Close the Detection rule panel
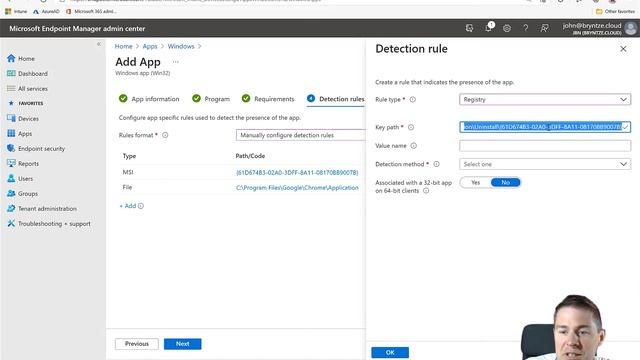This screenshot has height=360, width=640. point(623,49)
